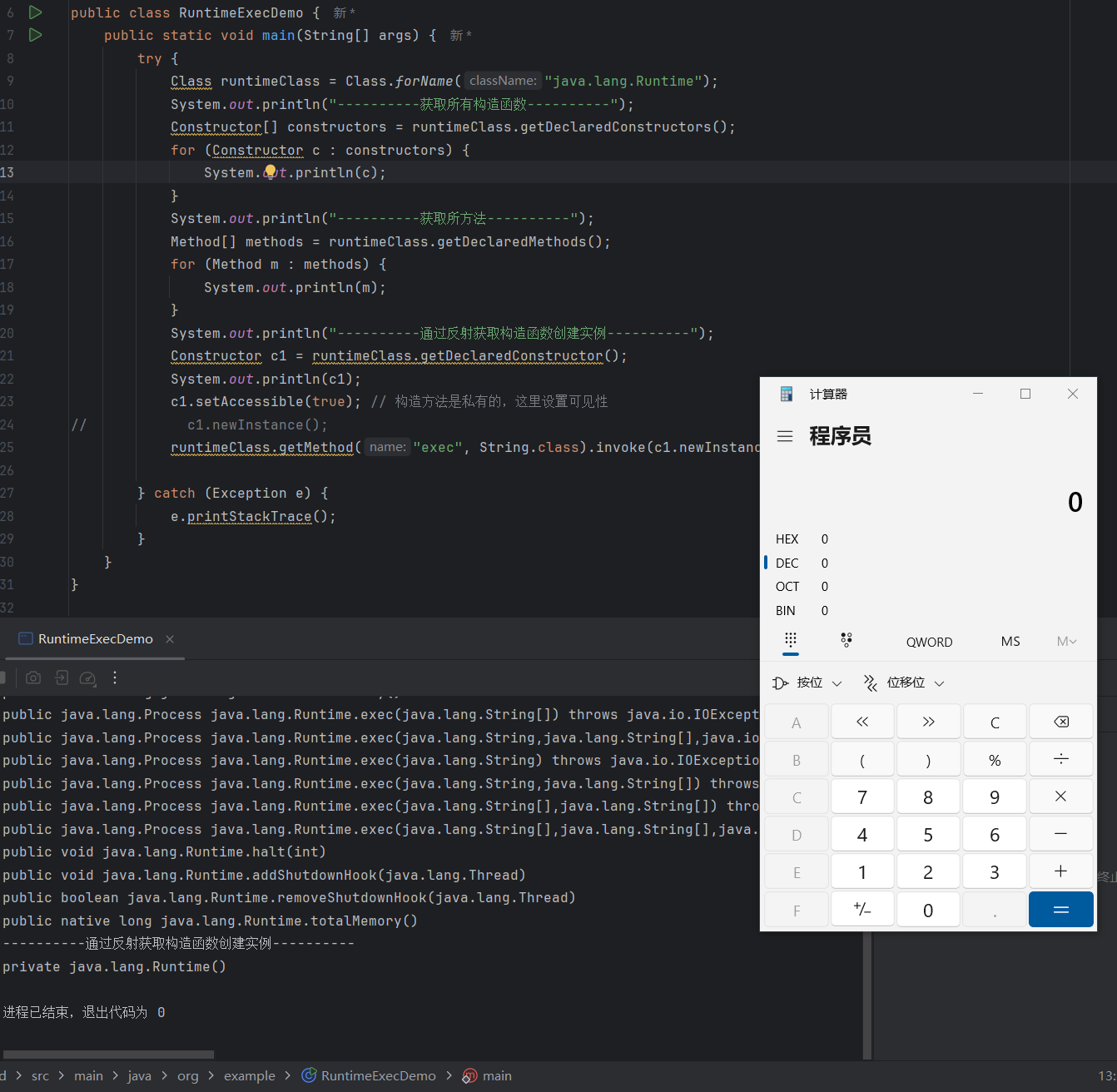Select the DEC number base
Image resolution: width=1117 pixels, height=1092 pixels.
coord(928,563)
